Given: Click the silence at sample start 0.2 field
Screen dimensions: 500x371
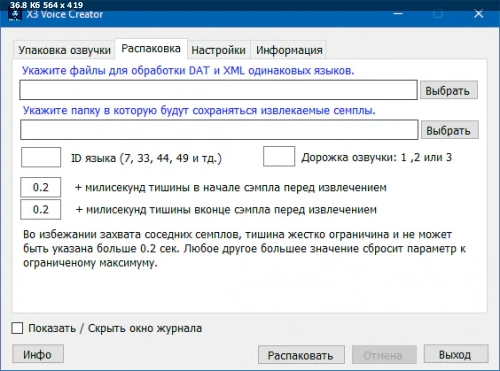Looking at the screenshot, I should (x=41, y=187).
